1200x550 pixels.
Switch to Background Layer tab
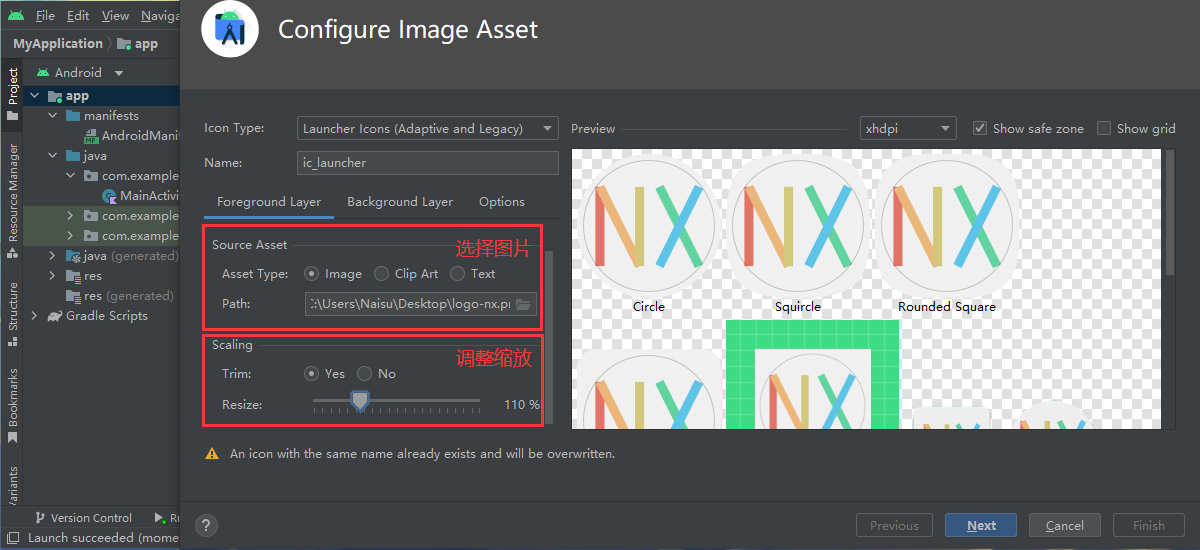click(400, 202)
